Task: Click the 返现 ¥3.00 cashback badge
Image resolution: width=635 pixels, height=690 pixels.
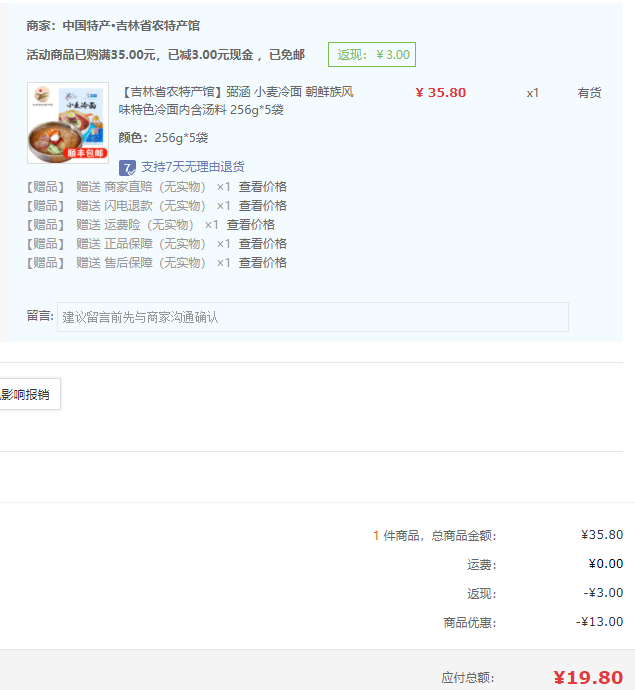Action: (x=372, y=55)
